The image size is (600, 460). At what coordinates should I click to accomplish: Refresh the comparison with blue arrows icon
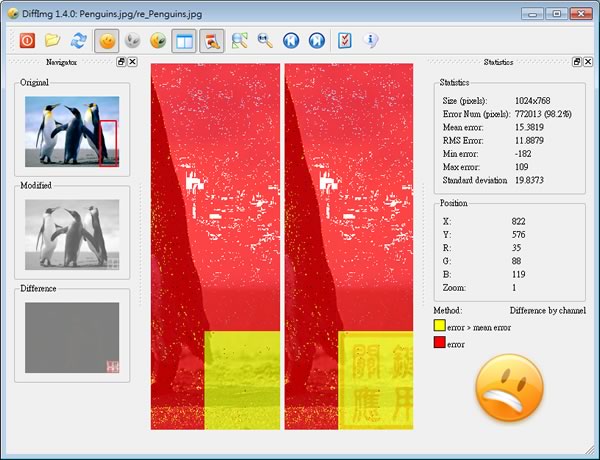79,41
